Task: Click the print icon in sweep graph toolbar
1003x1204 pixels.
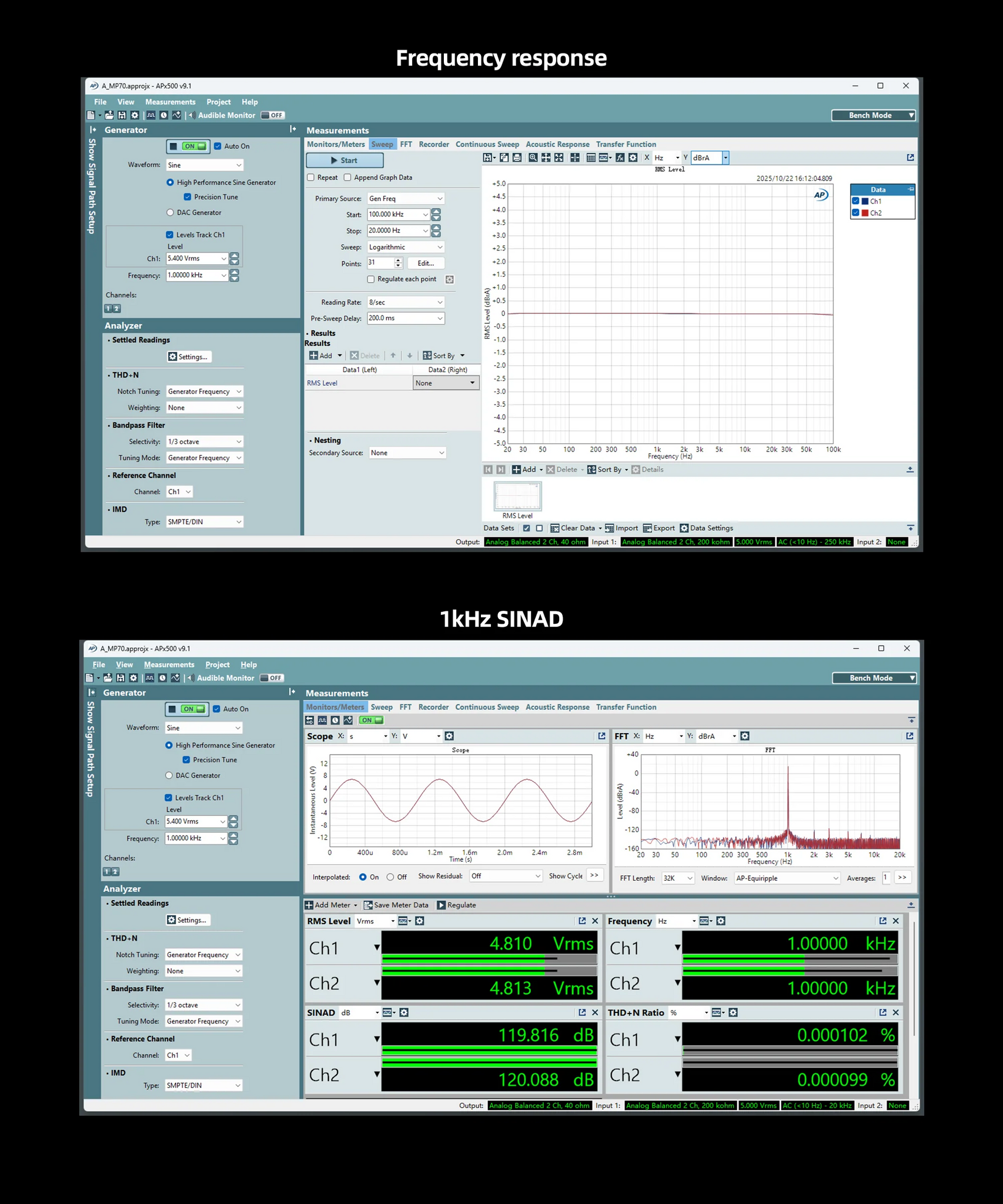Action: click(x=517, y=158)
